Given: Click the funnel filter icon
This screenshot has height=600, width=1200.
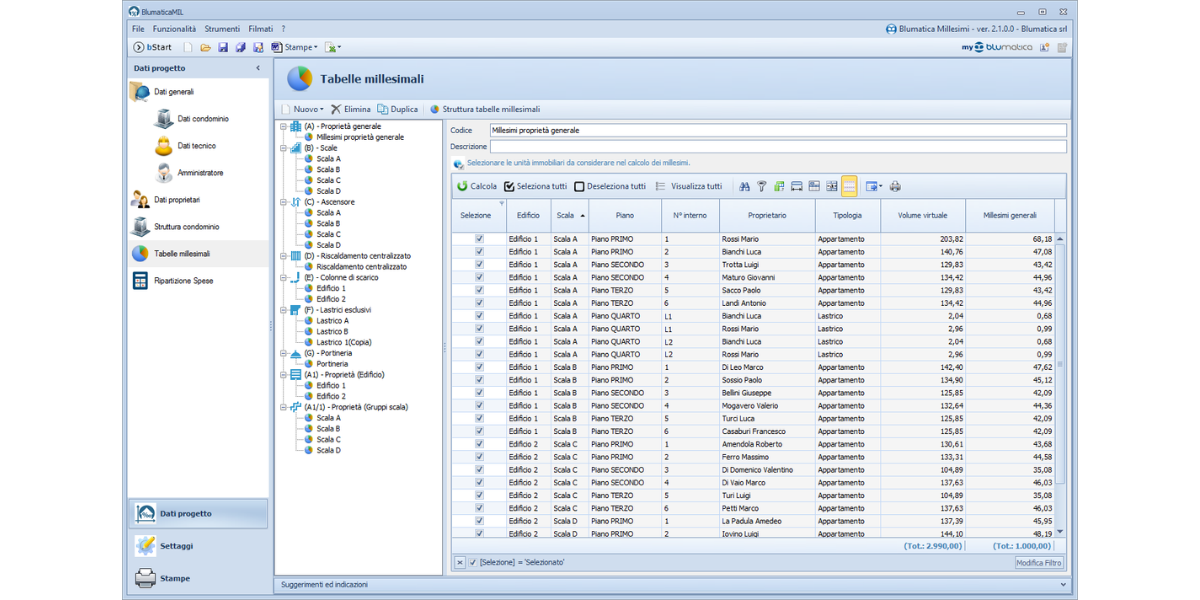Looking at the screenshot, I should (x=761, y=186).
